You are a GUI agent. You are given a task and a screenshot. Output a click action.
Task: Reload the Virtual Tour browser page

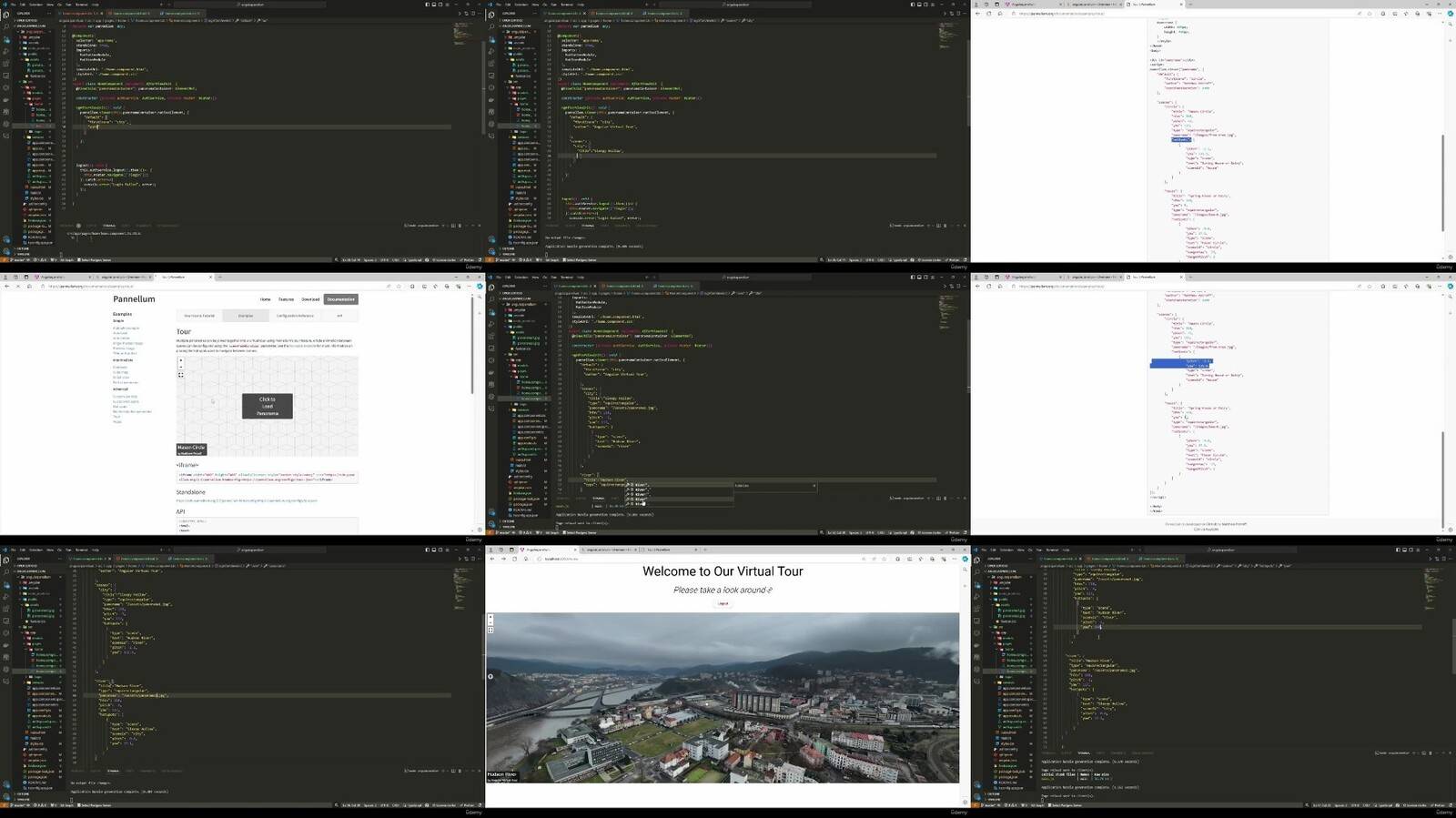(514, 559)
